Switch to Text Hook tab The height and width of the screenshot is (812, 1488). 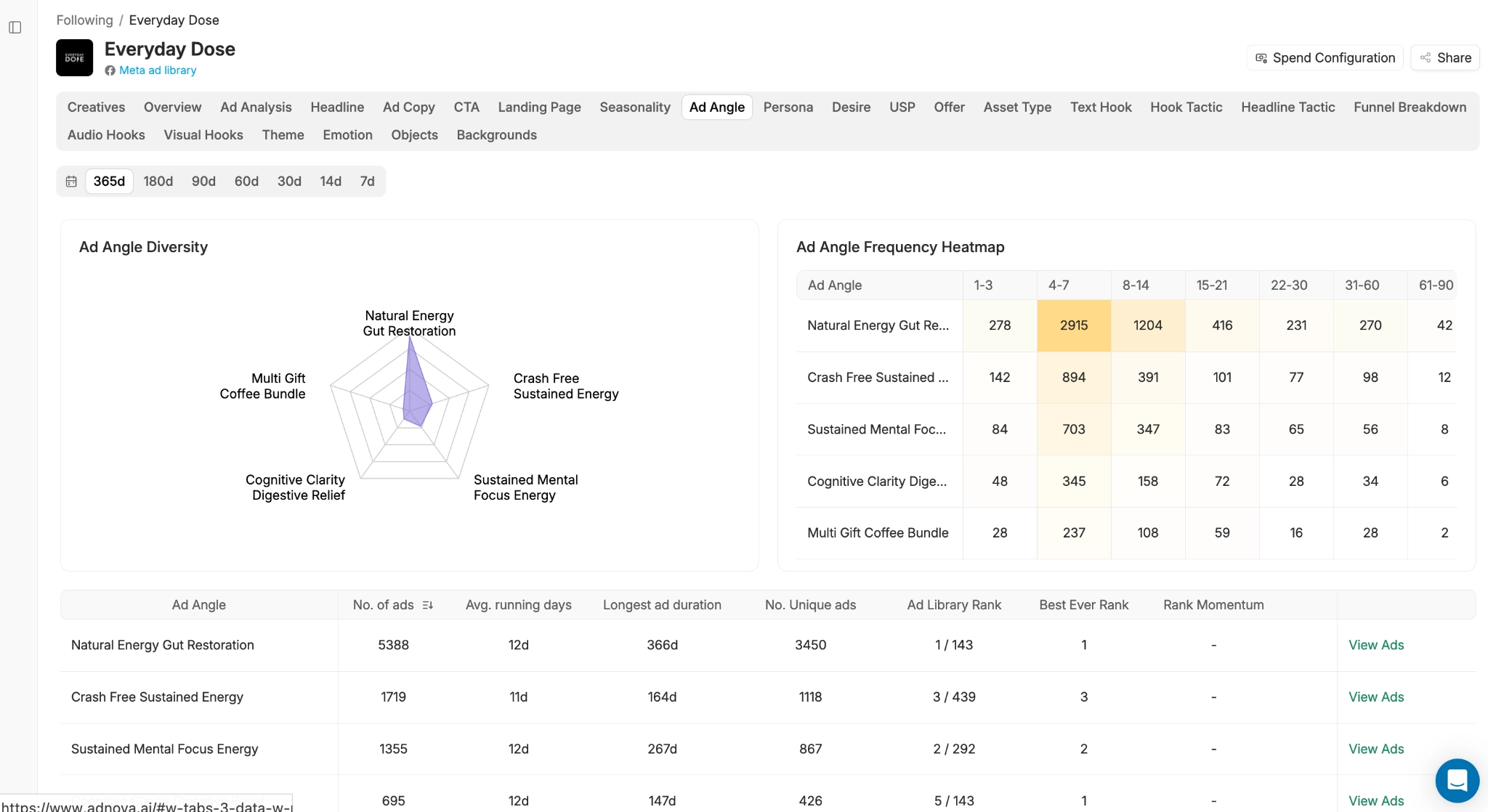click(x=1101, y=107)
